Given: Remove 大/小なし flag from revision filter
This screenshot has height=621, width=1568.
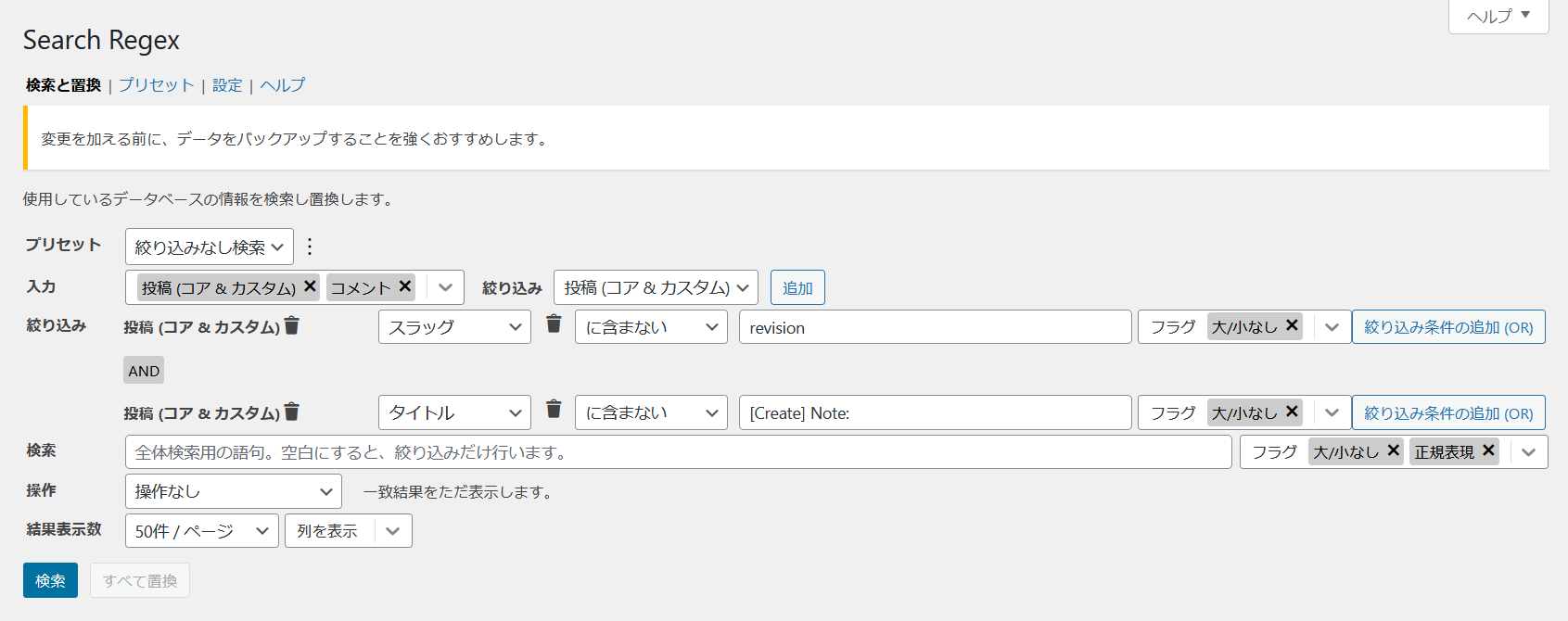Looking at the screenshot, I should tap(1292, 325).
